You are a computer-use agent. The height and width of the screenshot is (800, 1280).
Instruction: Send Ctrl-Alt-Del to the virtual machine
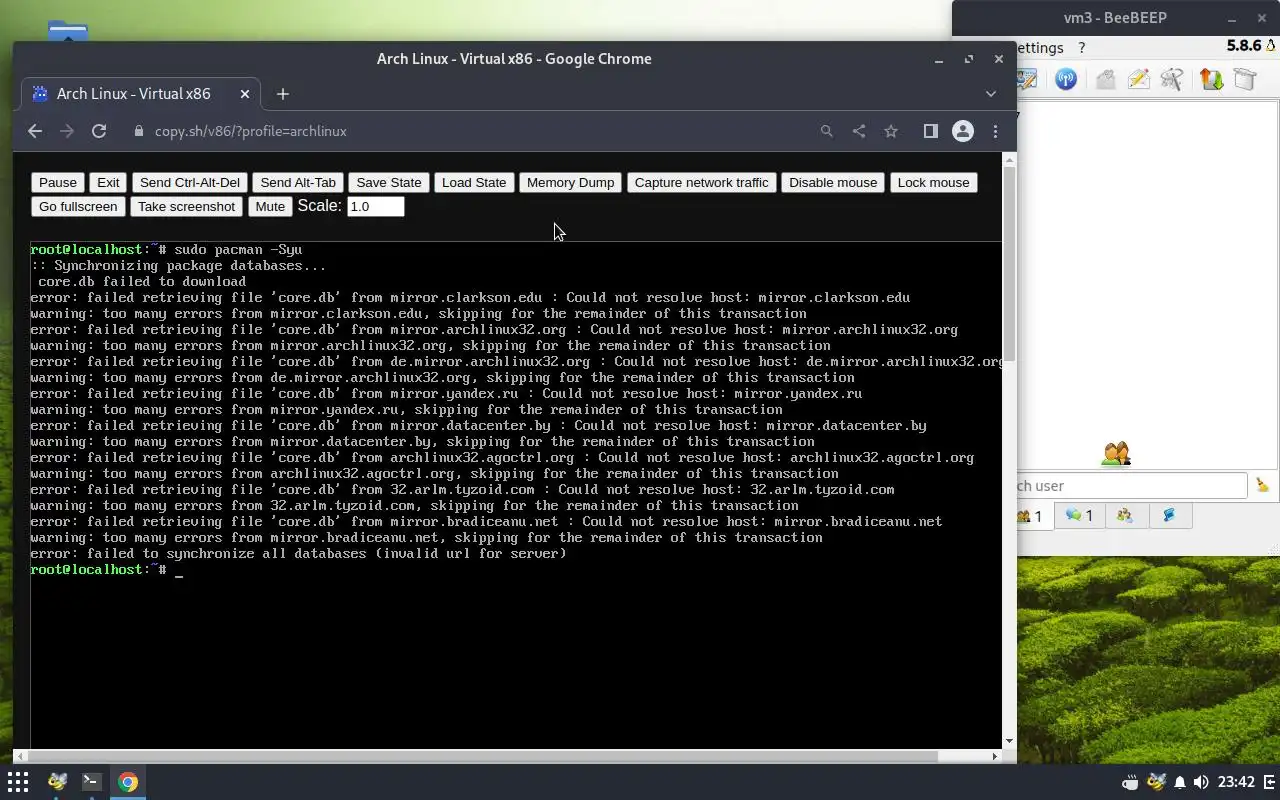coord(190,182)
